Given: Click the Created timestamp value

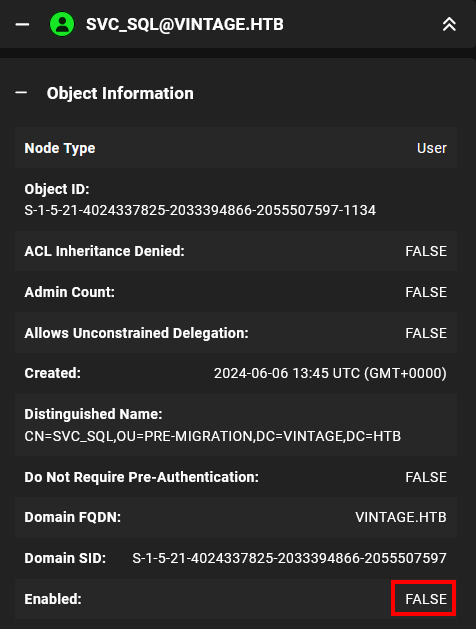Looking at the screenshot, I should point(330,373).
